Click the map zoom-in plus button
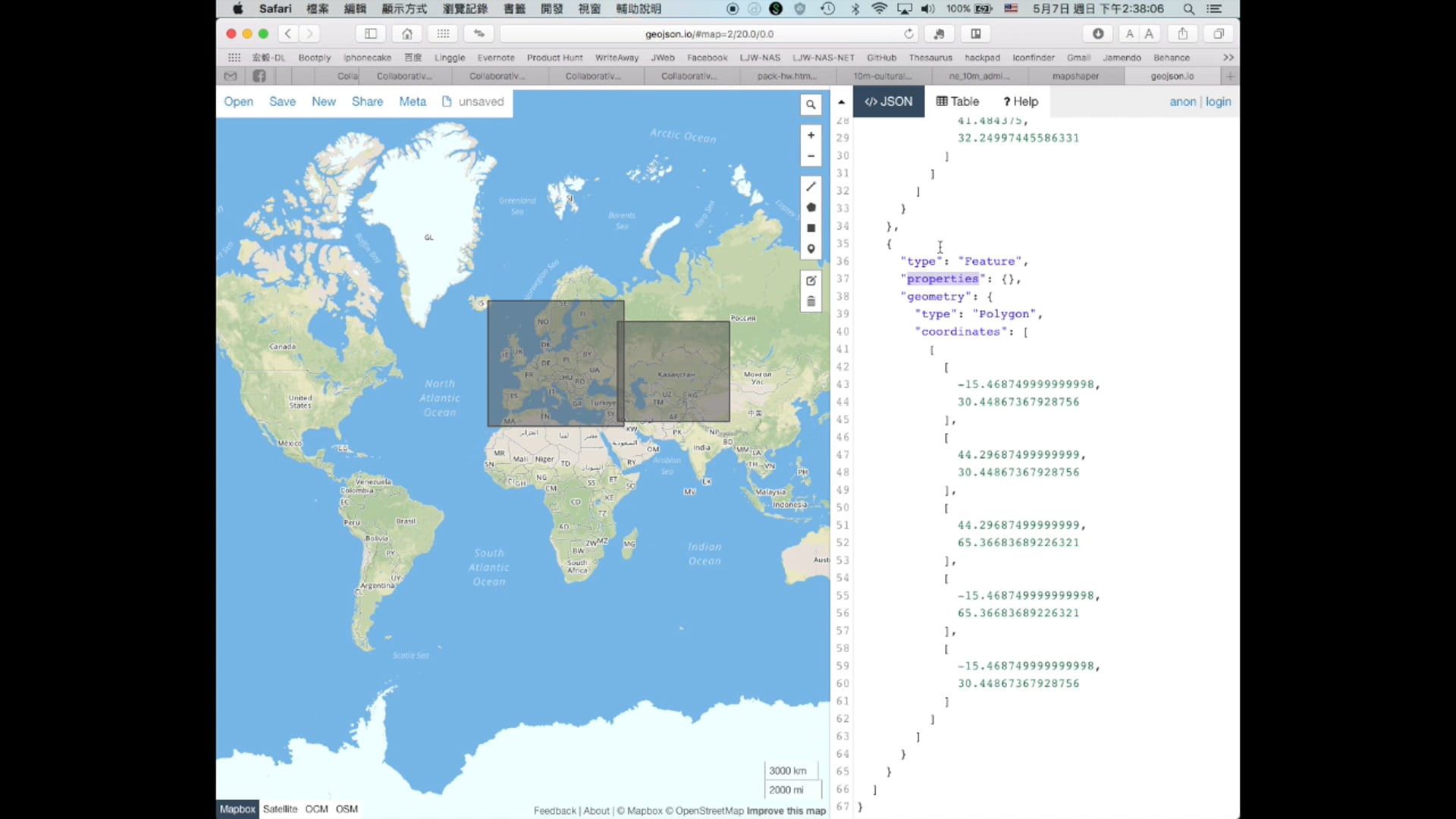The height and width of the screenshot is (819, 1456). (811, 135)
